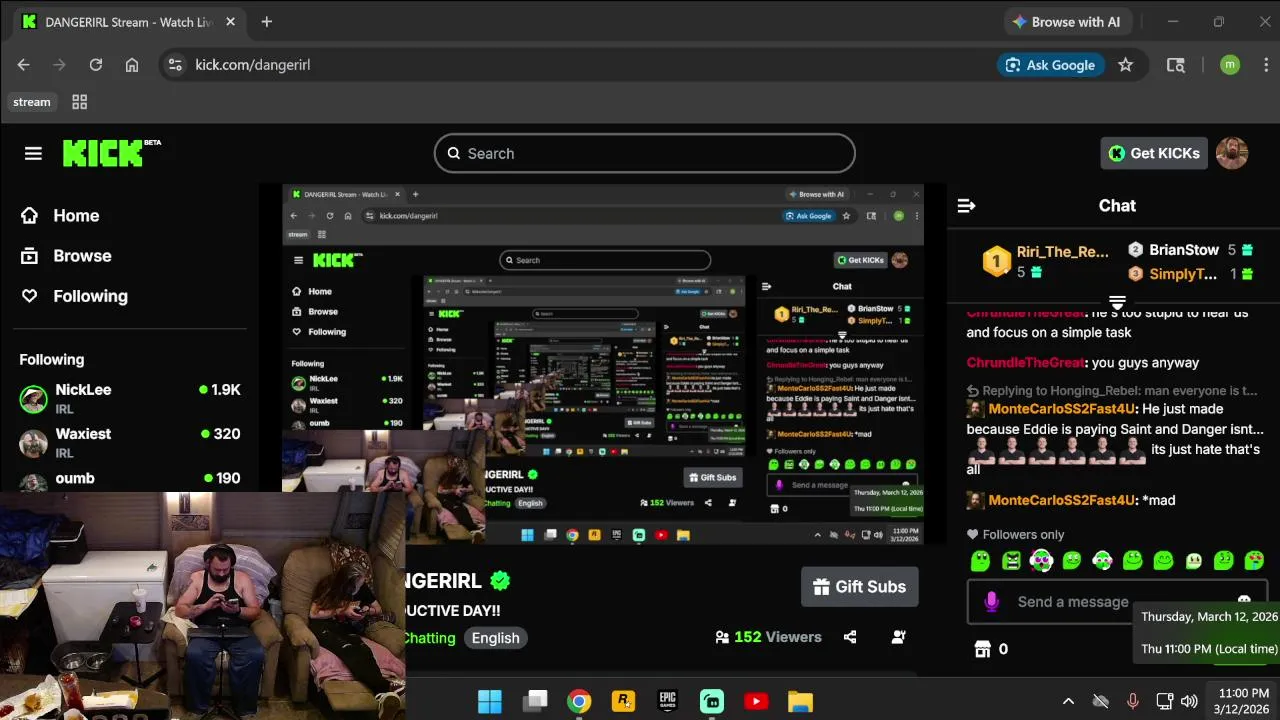Click the 'Replying to Honging_Rebel' reply line

[x=1112, y=391]
